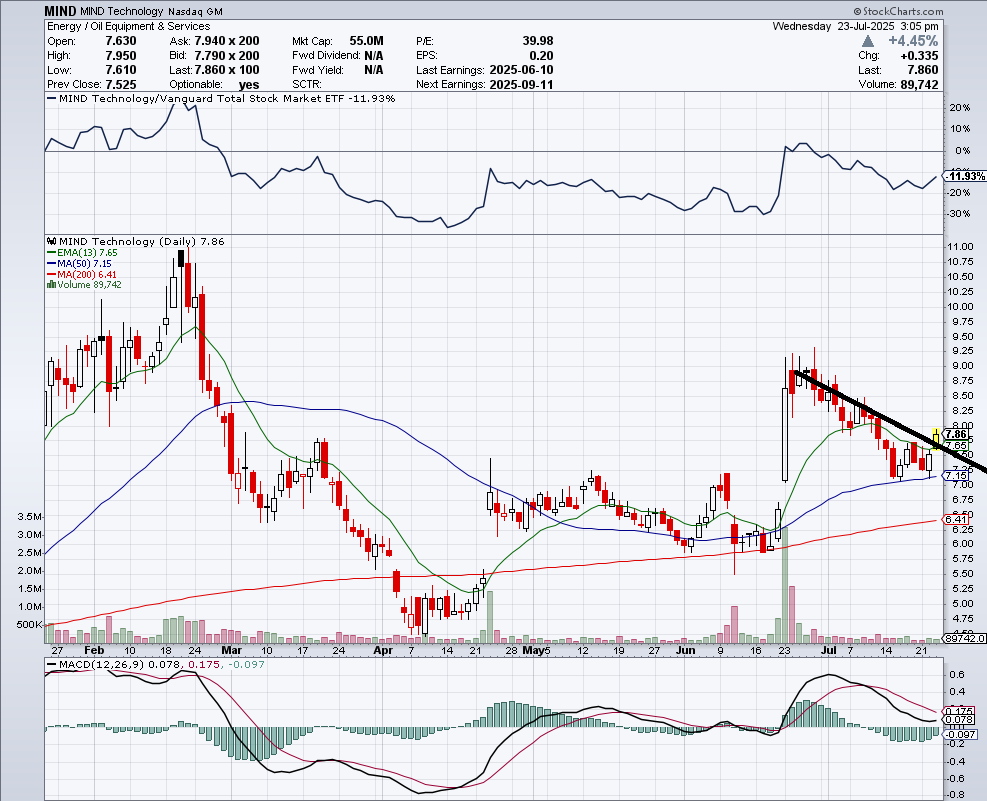Screen dimensions: 987x801
Task: Click the P/E value 39.98
Action: pos(538,41)
